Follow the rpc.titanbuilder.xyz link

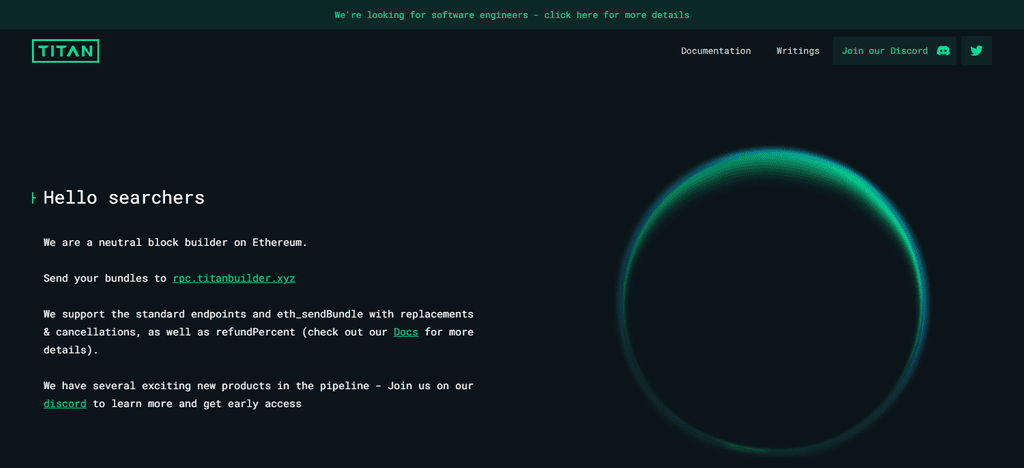coord(234,278)
